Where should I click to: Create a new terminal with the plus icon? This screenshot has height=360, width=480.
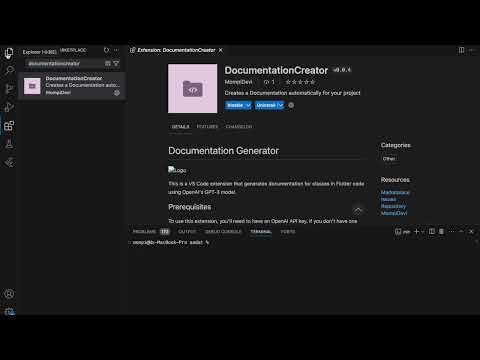pyautogui.click(x=416, y=231)
